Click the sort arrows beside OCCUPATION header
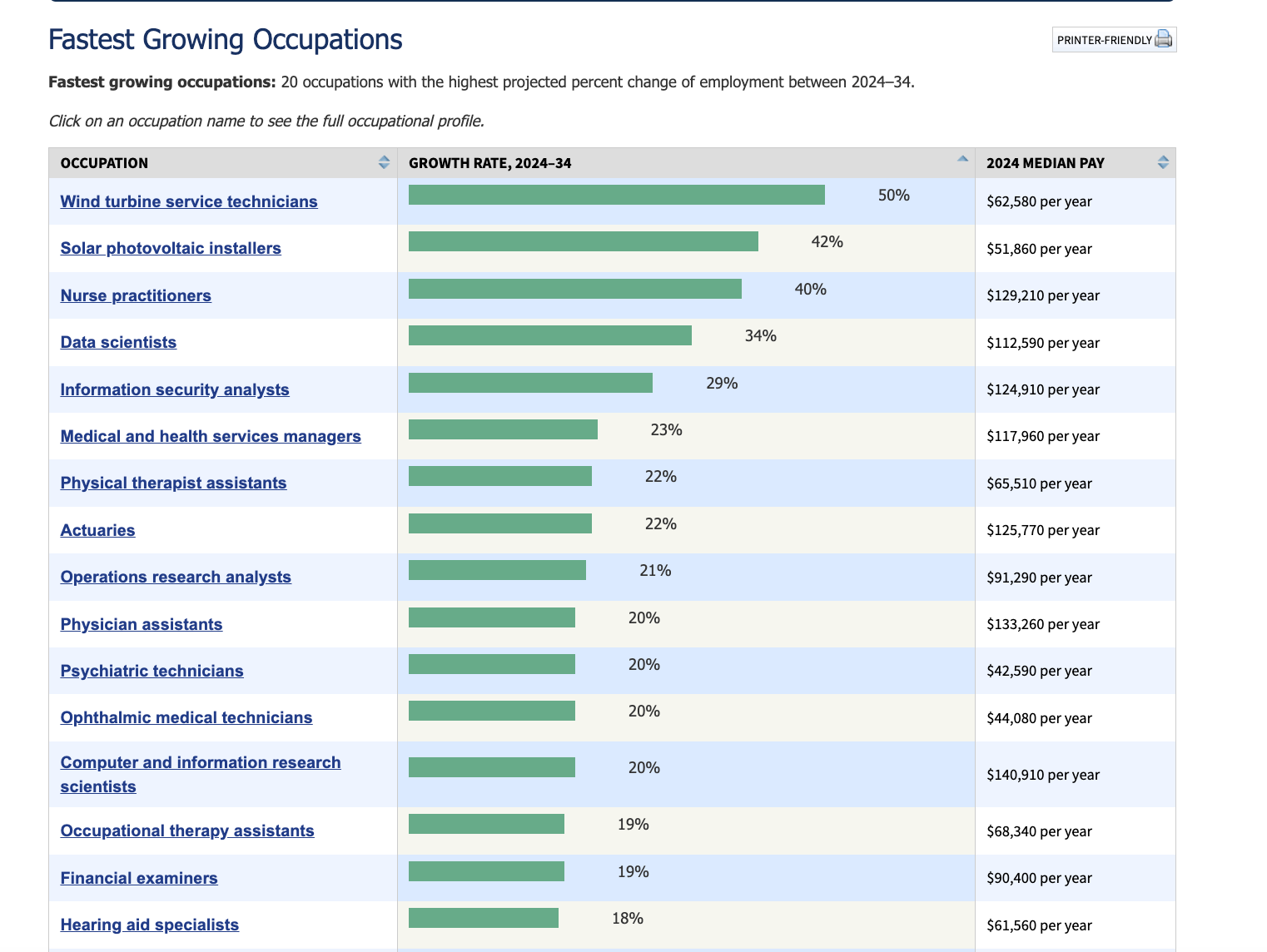The height and width of the screenshot is (952, 1267). point(384,162)
